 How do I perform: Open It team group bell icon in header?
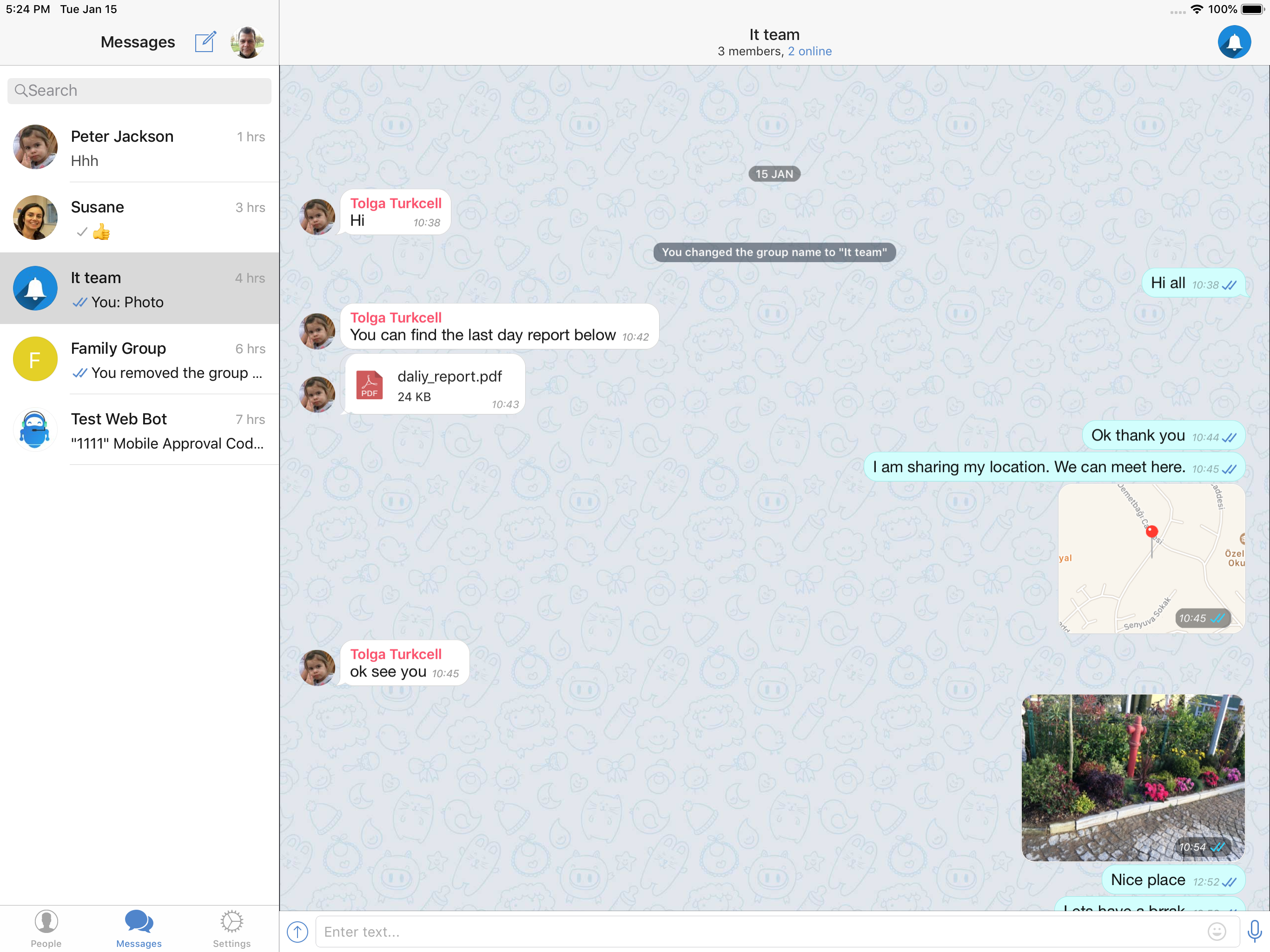coord(1234,42)
